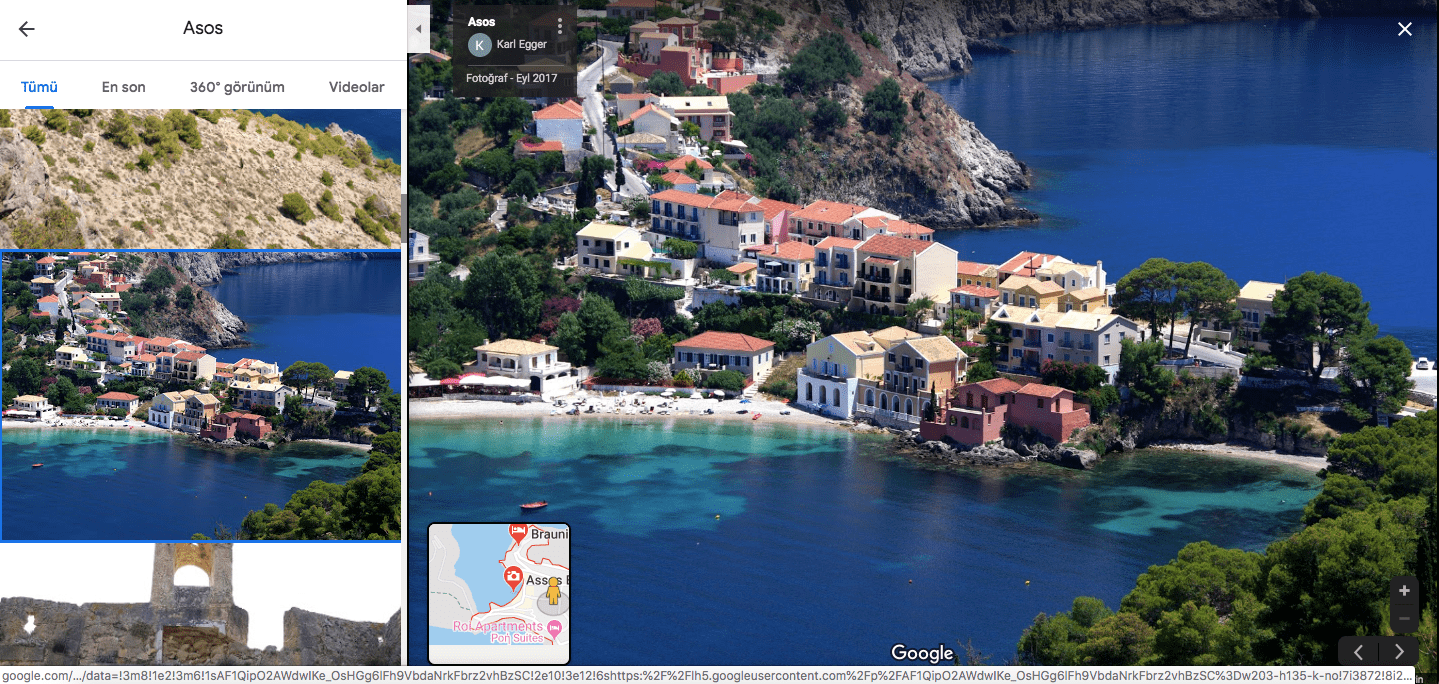Image resolution: width=1439 pixels, height=684 pixels.
Task: Advance to next photo with right chevron
Action: click(x=1399, y=652)
